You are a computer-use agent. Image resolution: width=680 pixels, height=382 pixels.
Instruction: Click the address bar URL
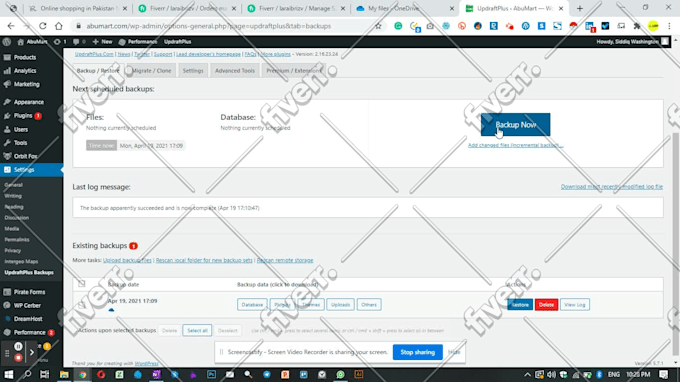[209, 26]
